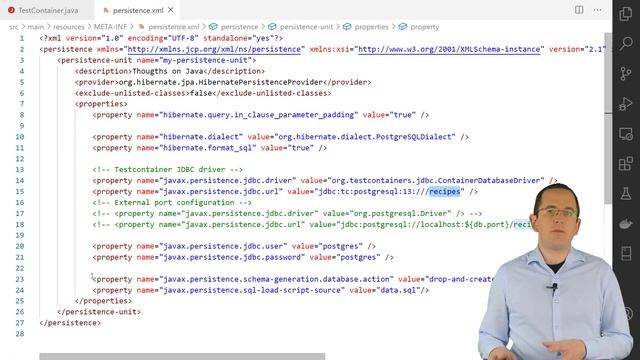This screenshot has width=640, height=360.
Task: Click "org.postgresql.Driver" in commented line
Action: (x=400, y=213)
